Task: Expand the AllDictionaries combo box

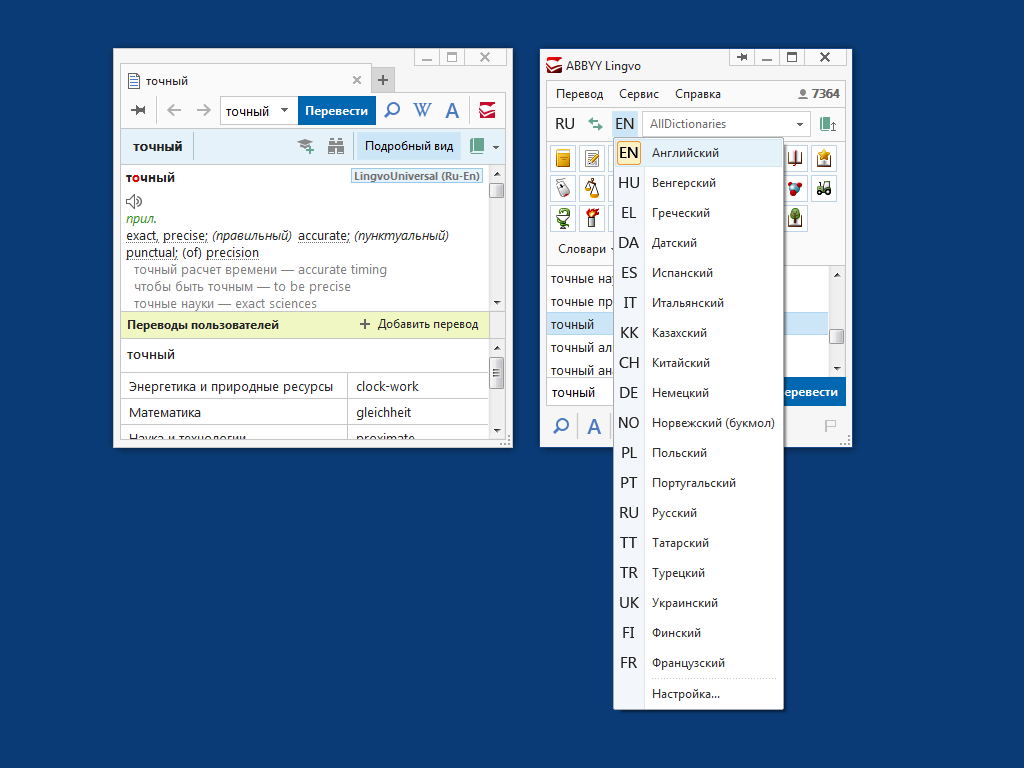Action: coord(800,124)
